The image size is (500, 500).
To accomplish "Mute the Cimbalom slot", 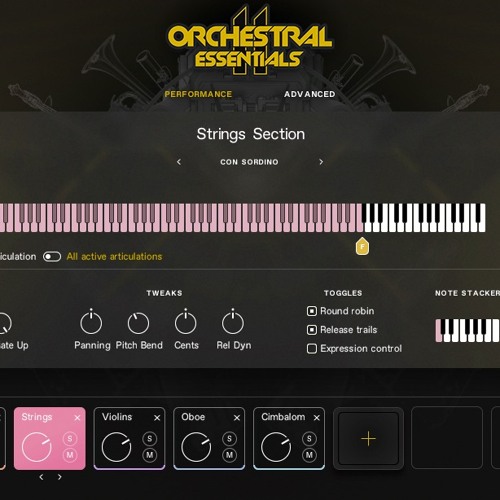I will click(309, 455).
